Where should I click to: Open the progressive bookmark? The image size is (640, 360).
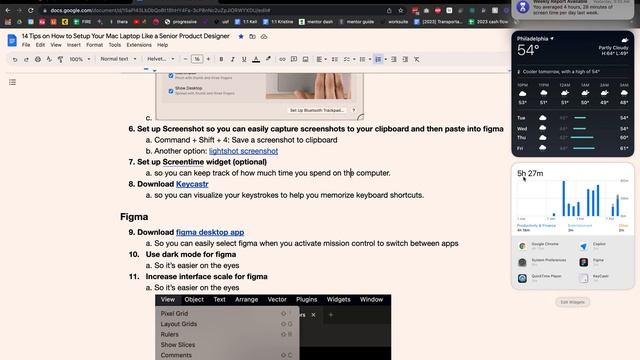(x=181, y=22)
